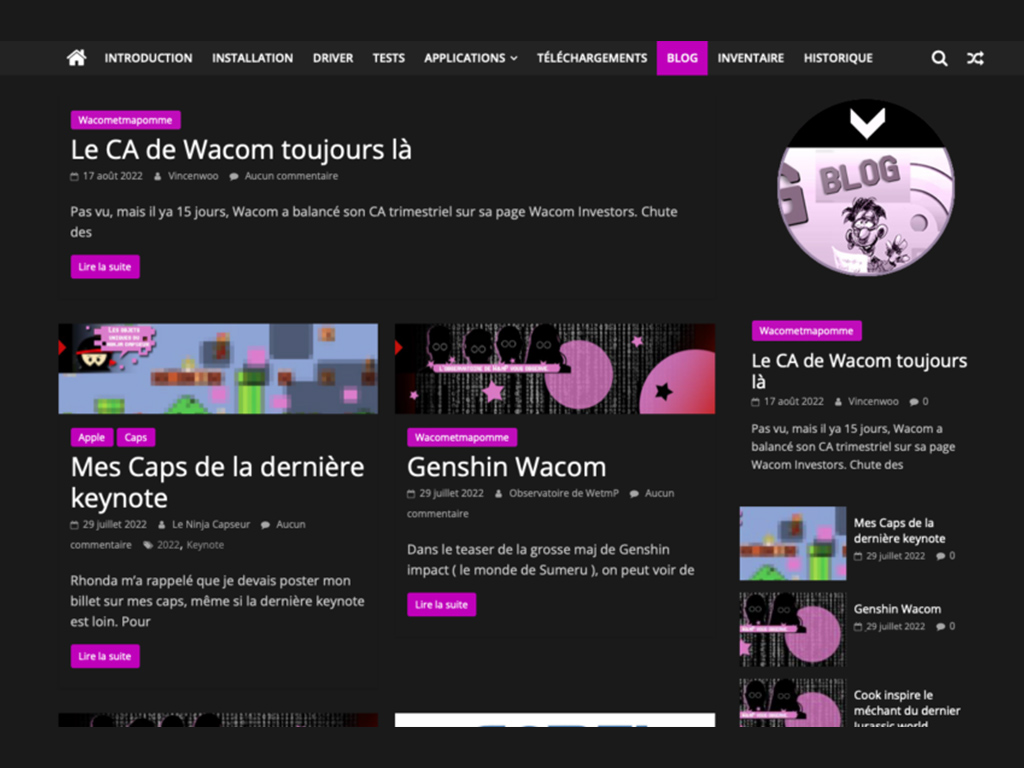Click the Caps category tag
1024x768 pixels.
(136, 438)
